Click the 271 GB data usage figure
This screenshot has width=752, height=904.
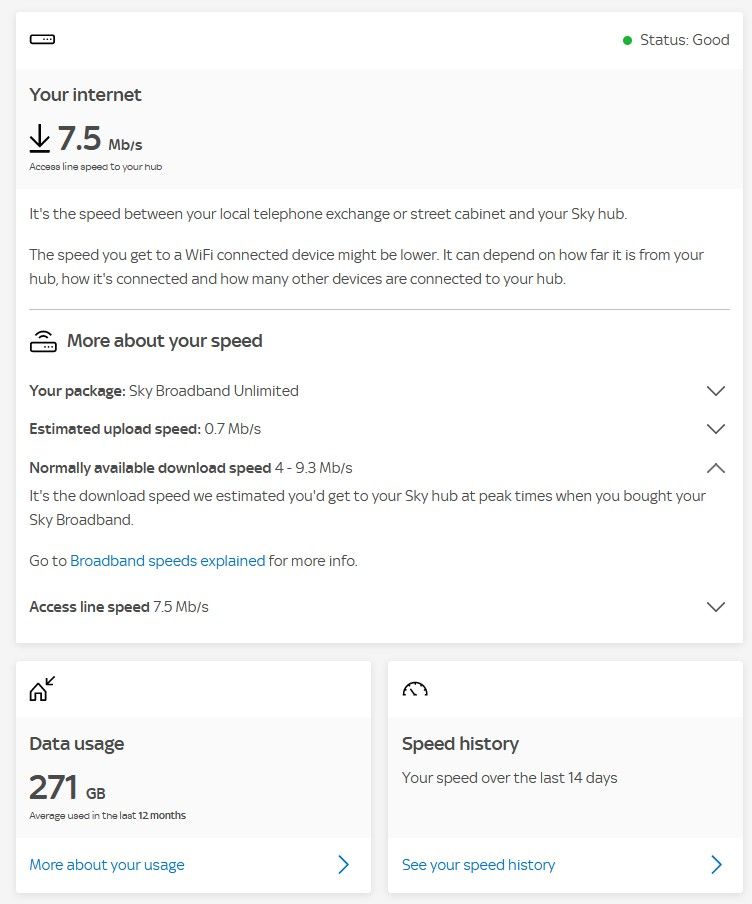pyautogui.click(x=67, y=788)
